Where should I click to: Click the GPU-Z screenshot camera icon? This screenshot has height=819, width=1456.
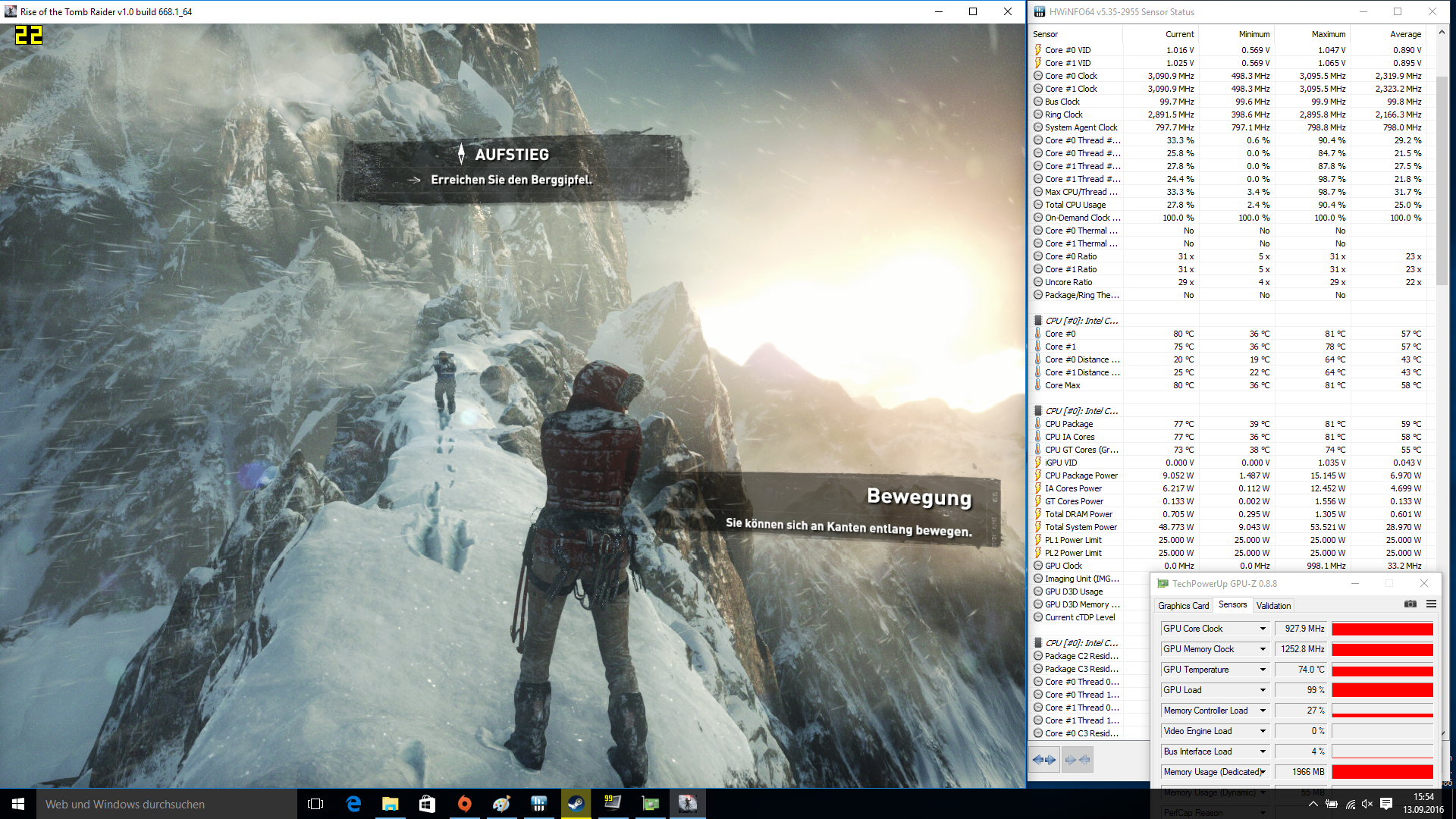click(1410, 604)
